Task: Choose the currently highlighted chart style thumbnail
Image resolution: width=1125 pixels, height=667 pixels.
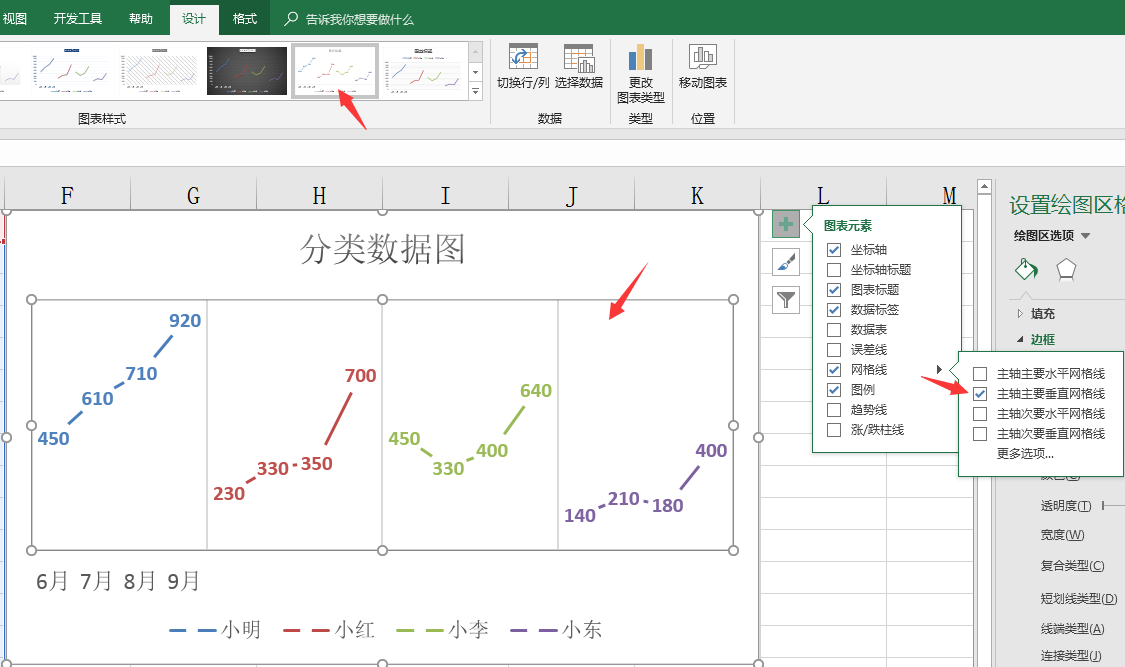Action: 335,70
